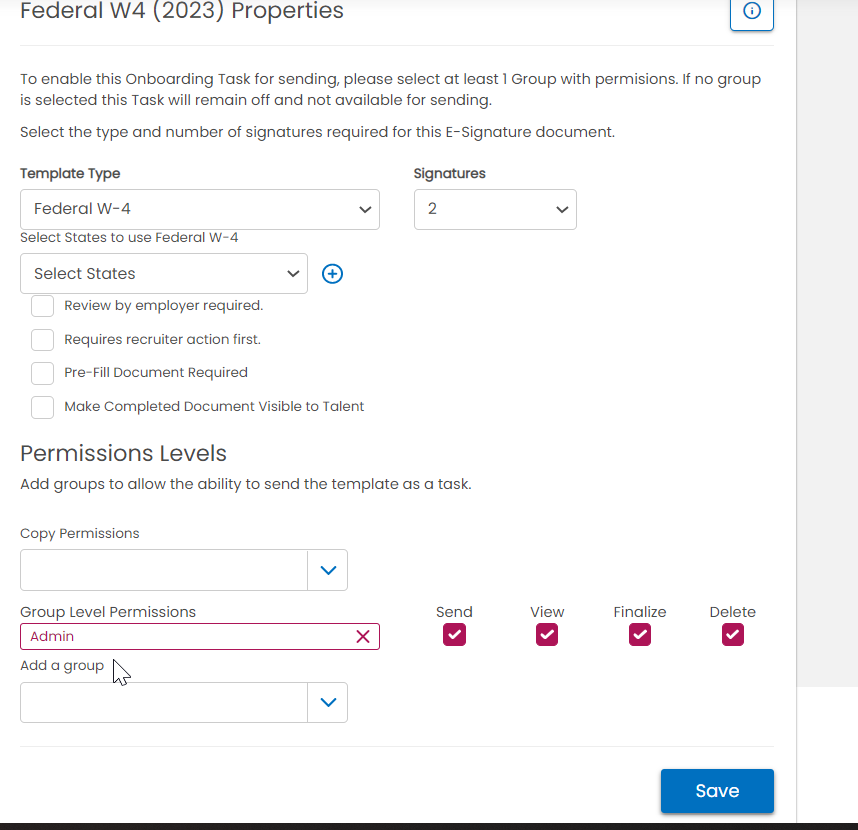This screenshot has height=830, width=858.
Task: Click the plus icon to add states
Action: point(333,274)
